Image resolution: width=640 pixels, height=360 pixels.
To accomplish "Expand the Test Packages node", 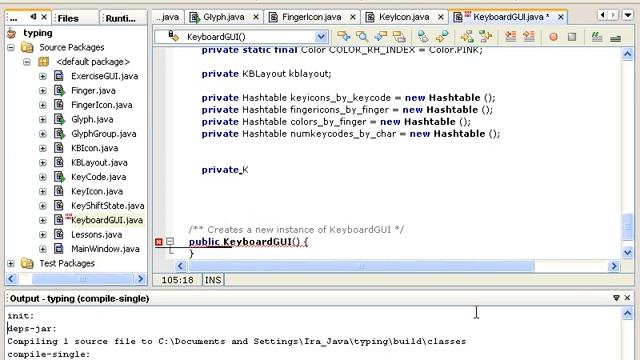I will coord(11,264).
